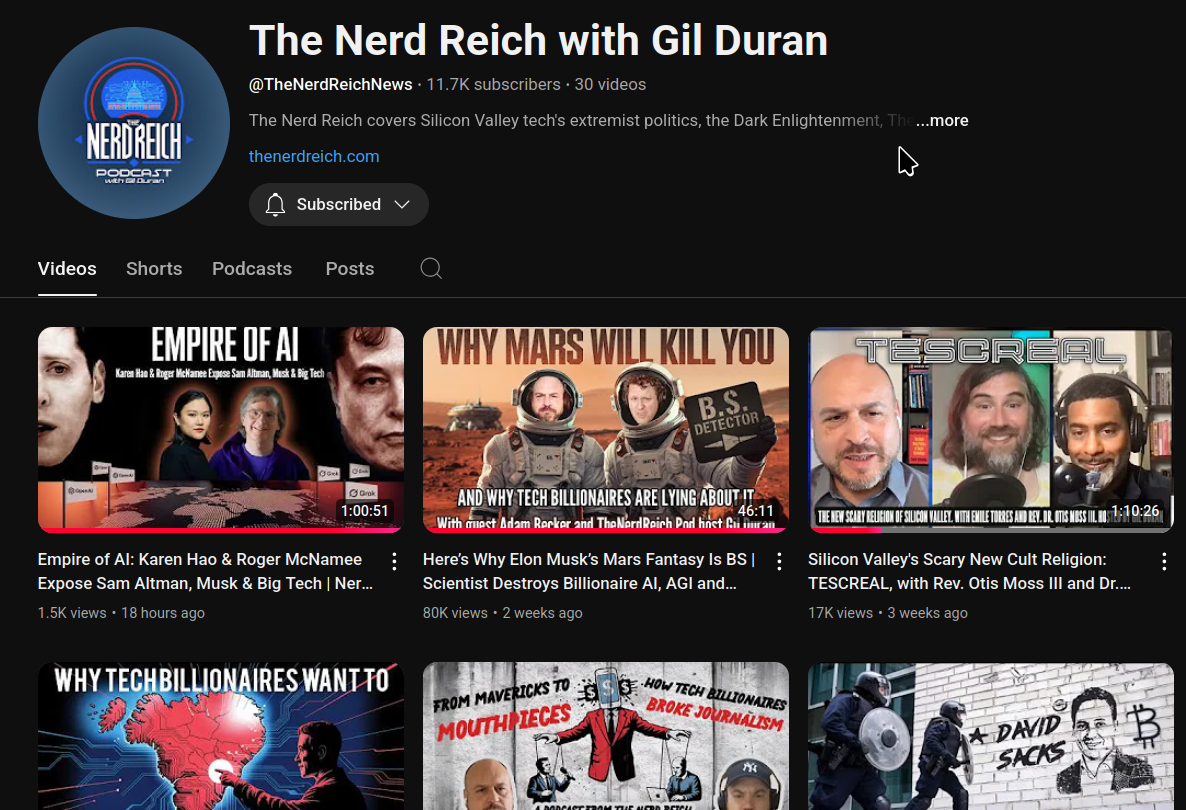
Task: Open From Mavericks to Mouthpieces thumbnail
Action: click(x=606, y=736)
